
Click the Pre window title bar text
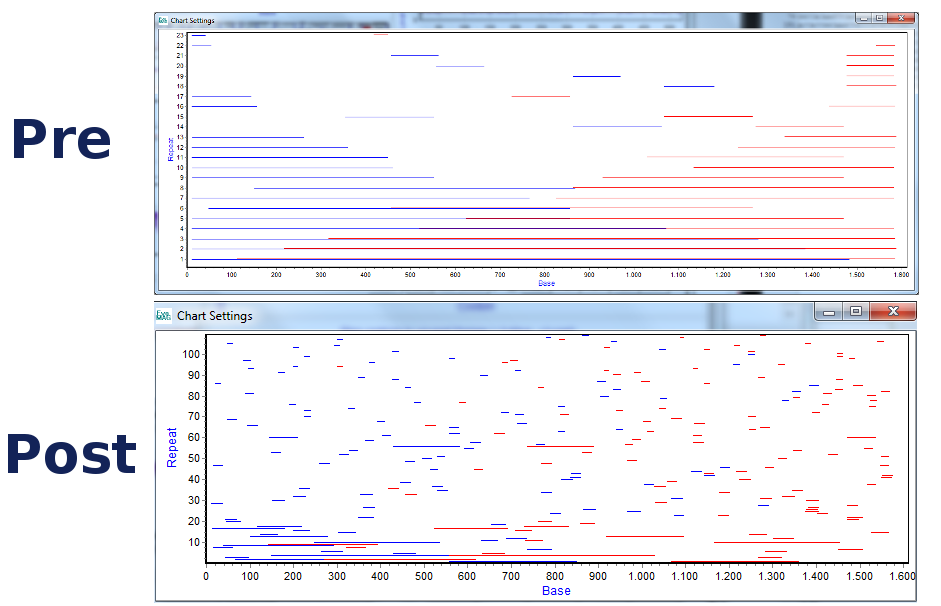192,20
